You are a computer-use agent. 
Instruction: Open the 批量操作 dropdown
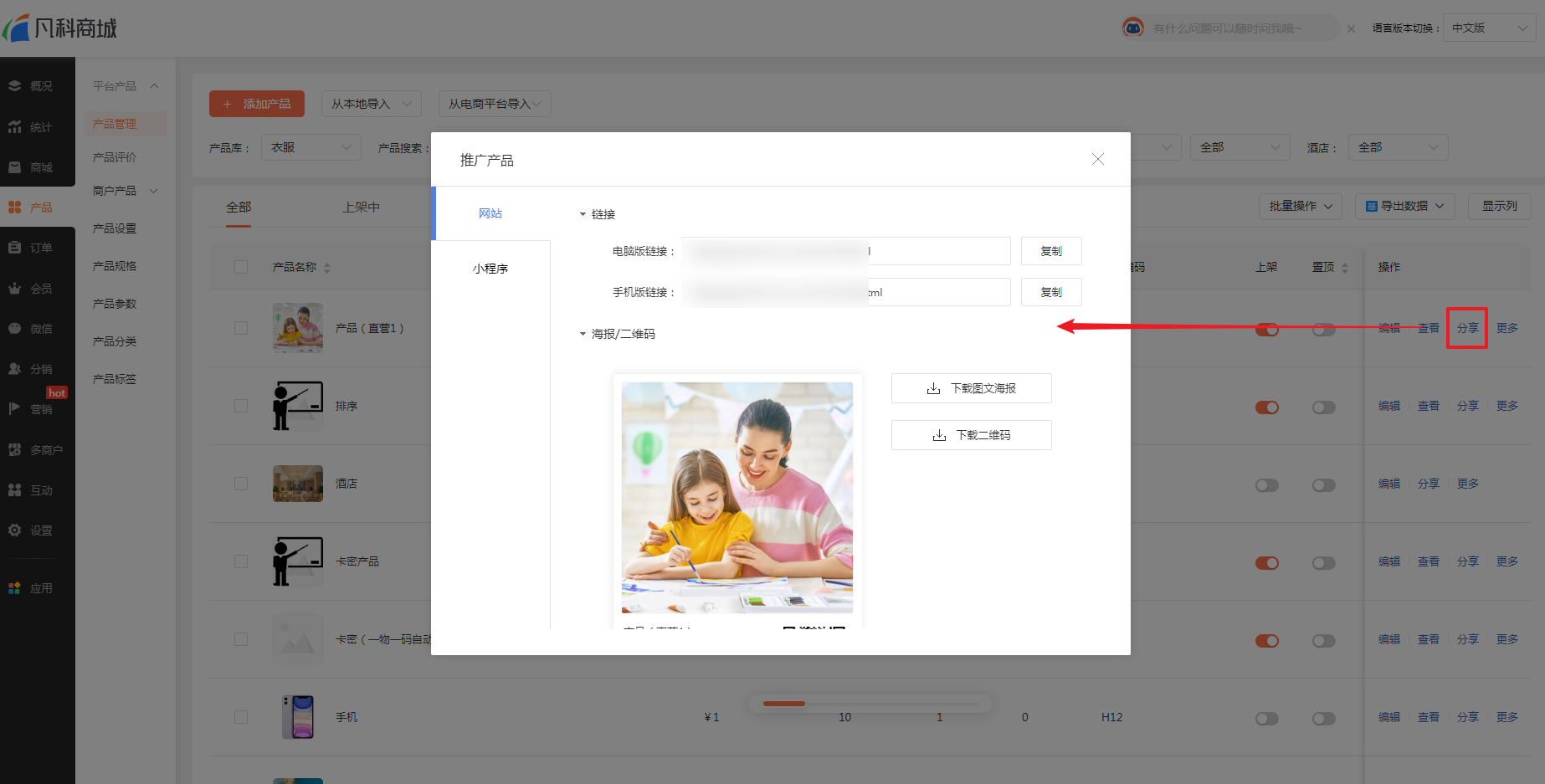[x=1301, y=206]
